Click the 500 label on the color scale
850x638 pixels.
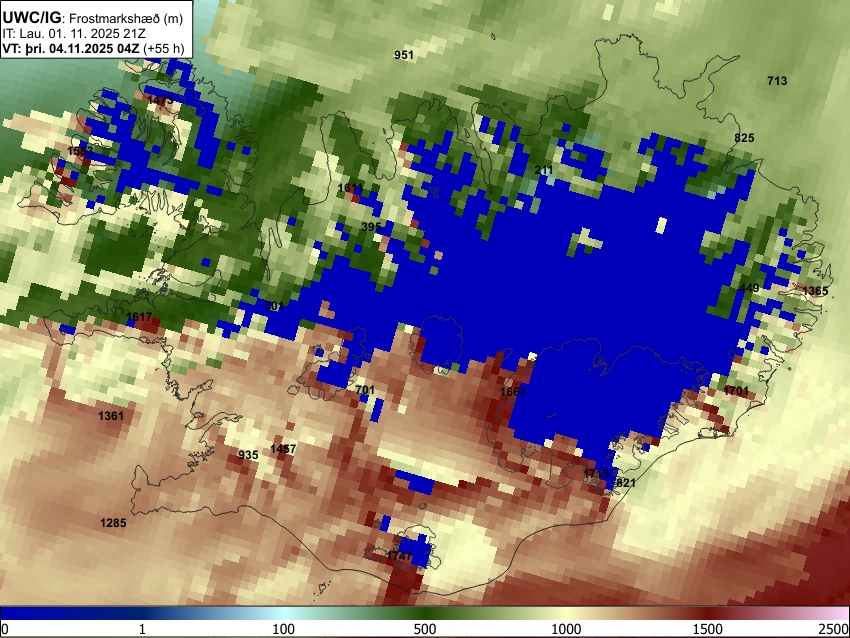click(425, 629)
